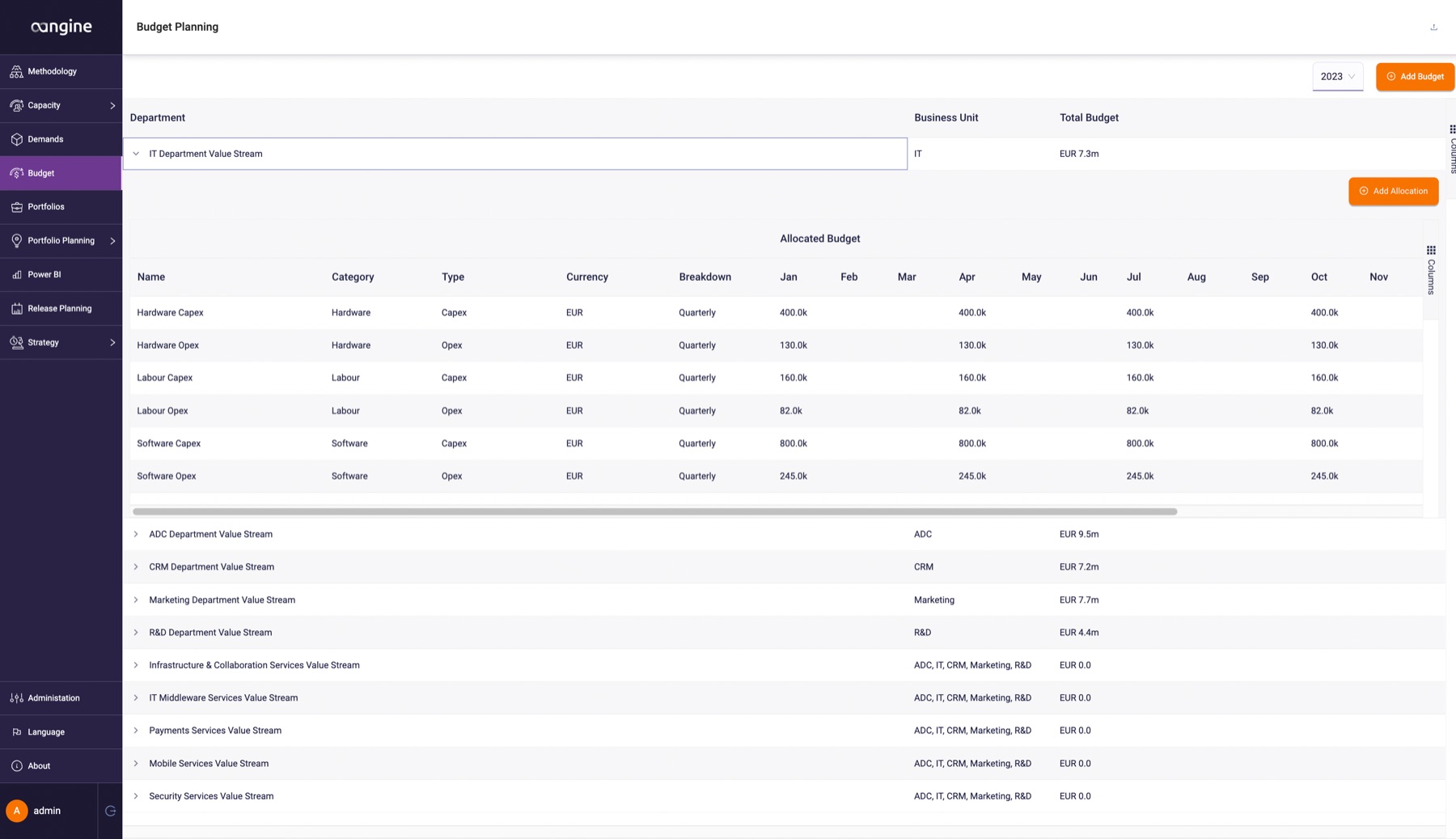Expand the Strategy submenu arrow
Image resolution: width=1456 pixels, height=839 pixels.
(x=112, y=343)
